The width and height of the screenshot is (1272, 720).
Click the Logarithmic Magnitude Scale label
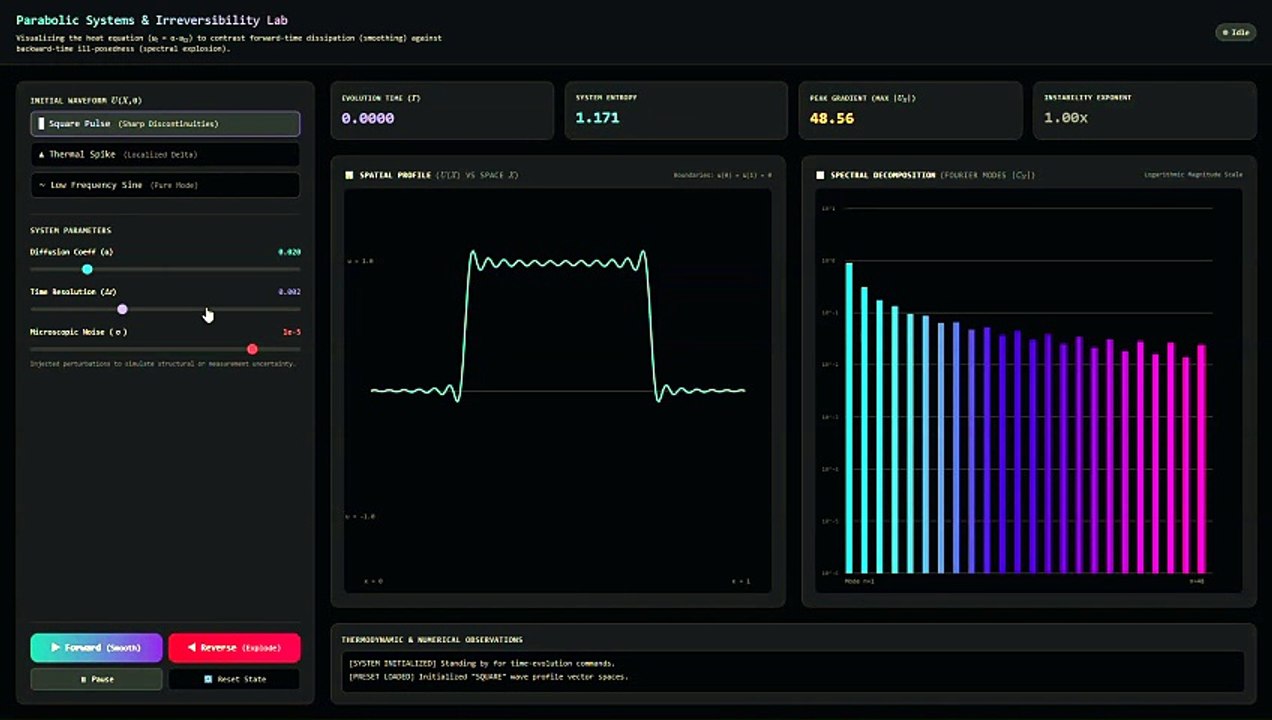pyautogui.click(x=1193, y=175)
